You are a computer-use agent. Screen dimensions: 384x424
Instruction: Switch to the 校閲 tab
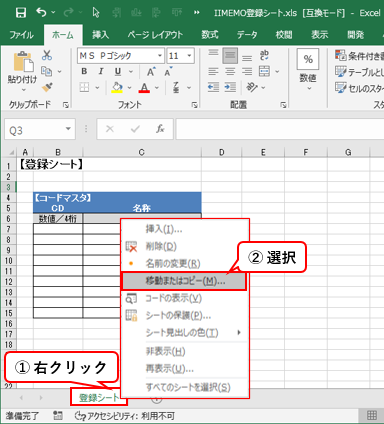pos(284,35)
